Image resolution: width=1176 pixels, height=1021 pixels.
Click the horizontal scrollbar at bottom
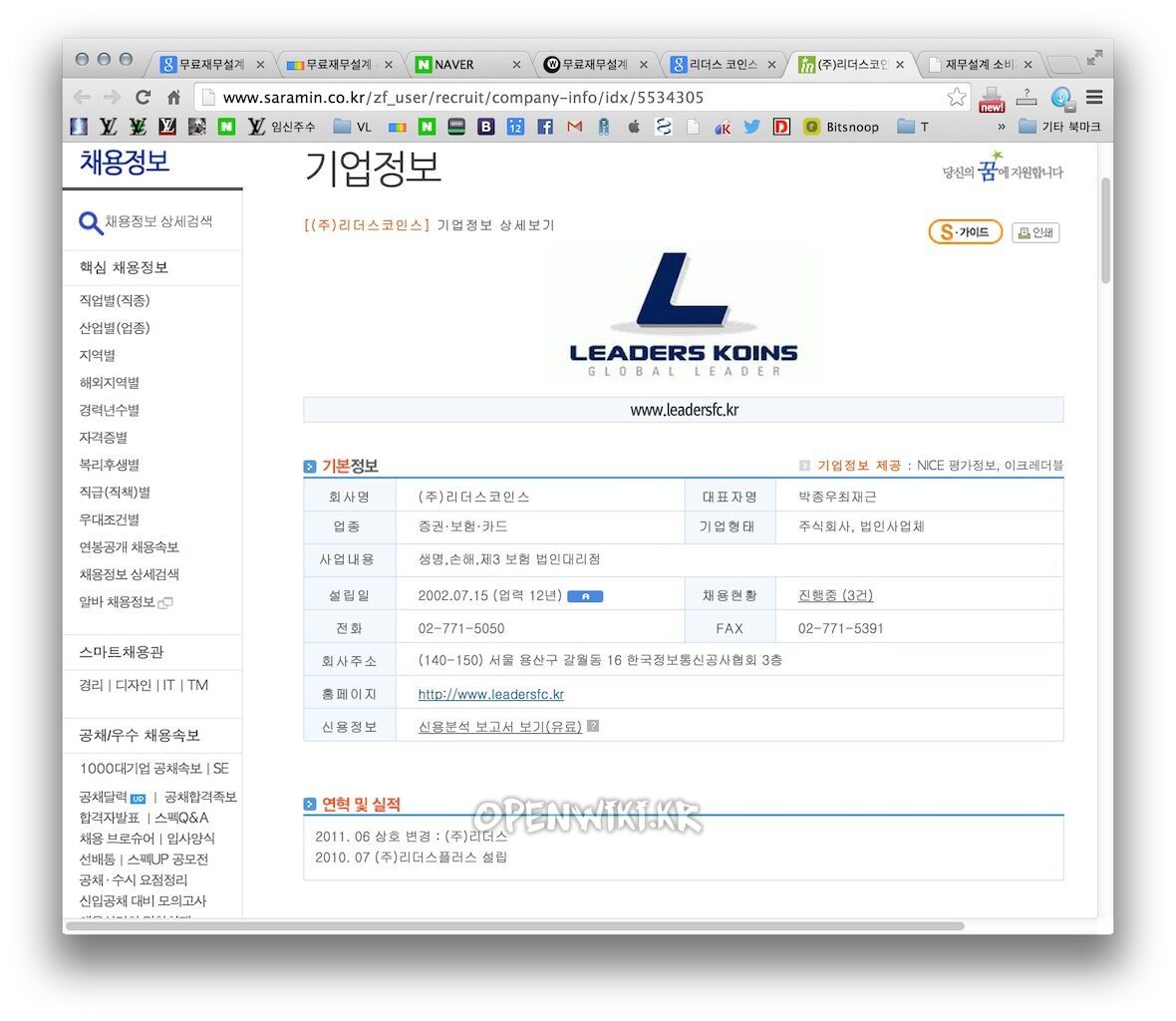coord(514,926)
